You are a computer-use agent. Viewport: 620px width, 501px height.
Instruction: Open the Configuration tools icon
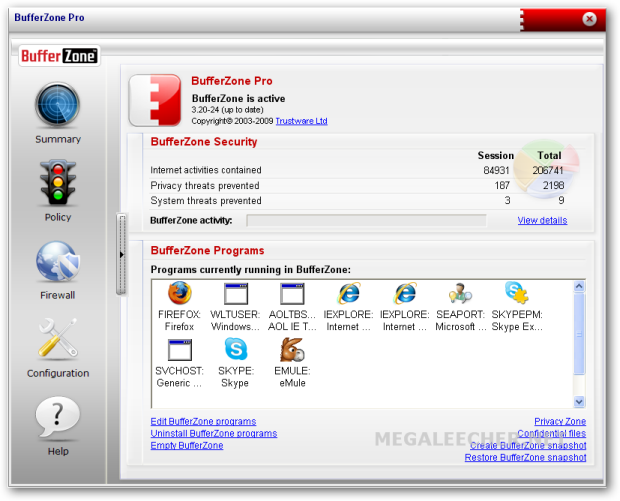(x=58, y=337)
